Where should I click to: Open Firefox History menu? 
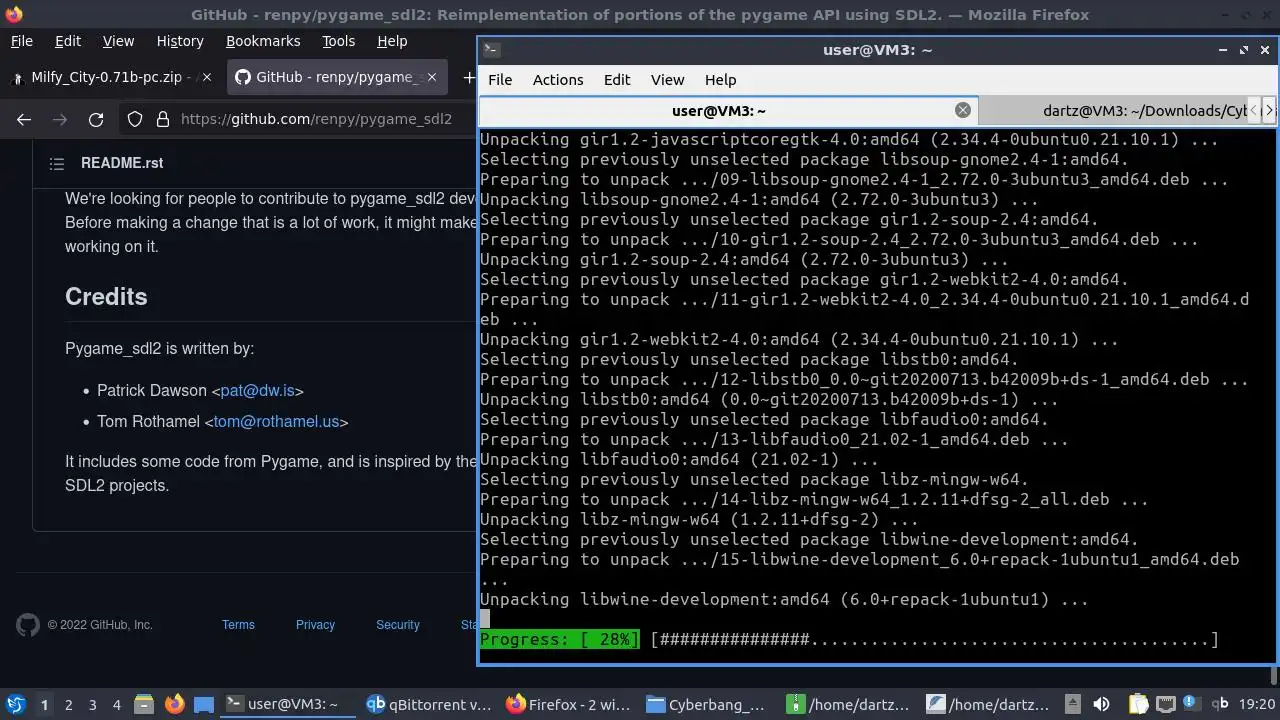[180, 41]
